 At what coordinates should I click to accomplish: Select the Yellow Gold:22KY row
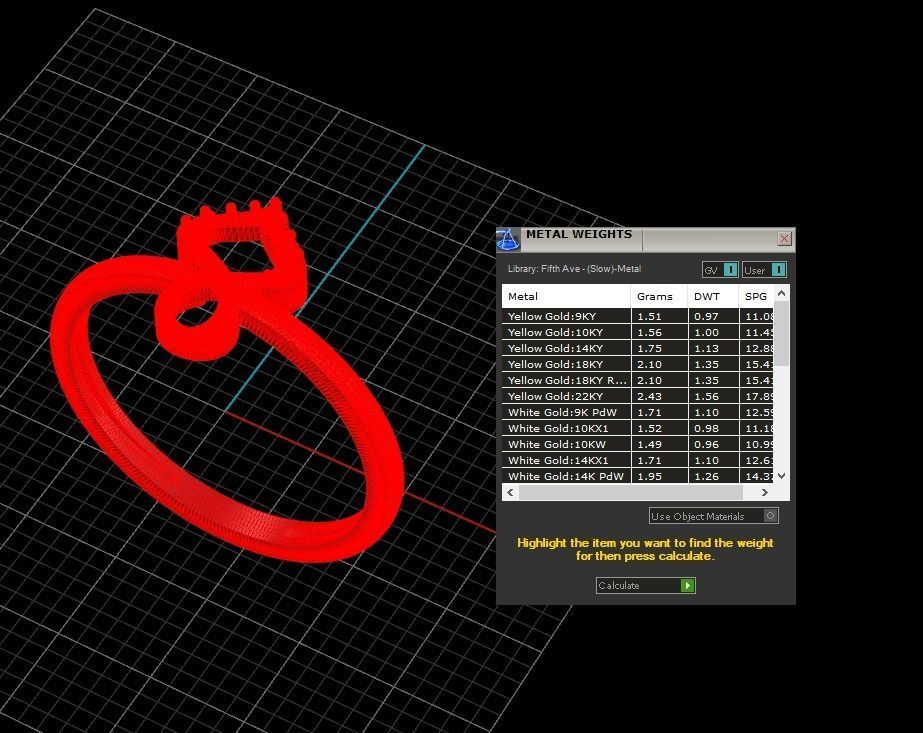(638, 396)
